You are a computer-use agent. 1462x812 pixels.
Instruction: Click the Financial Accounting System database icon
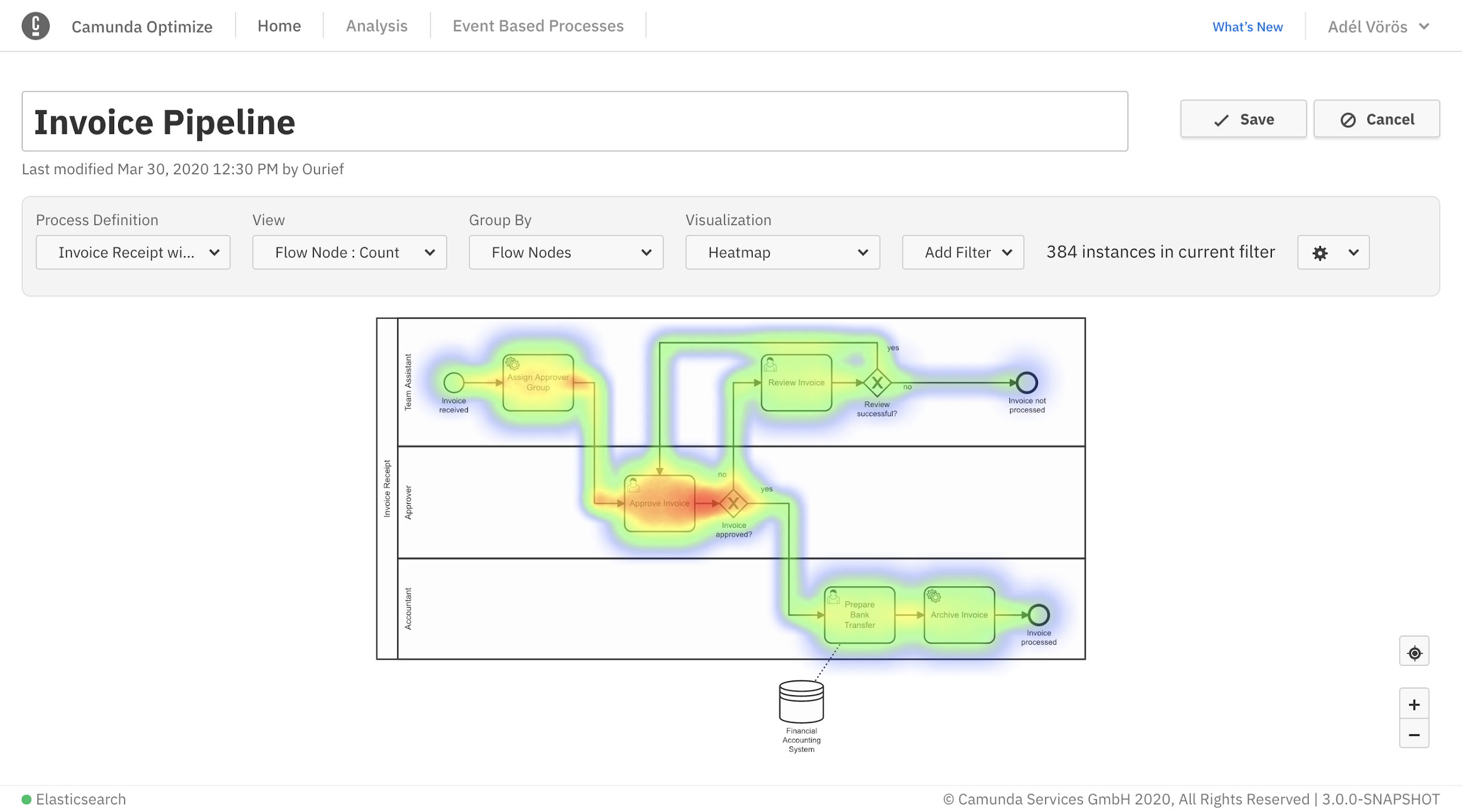[801, 702]
